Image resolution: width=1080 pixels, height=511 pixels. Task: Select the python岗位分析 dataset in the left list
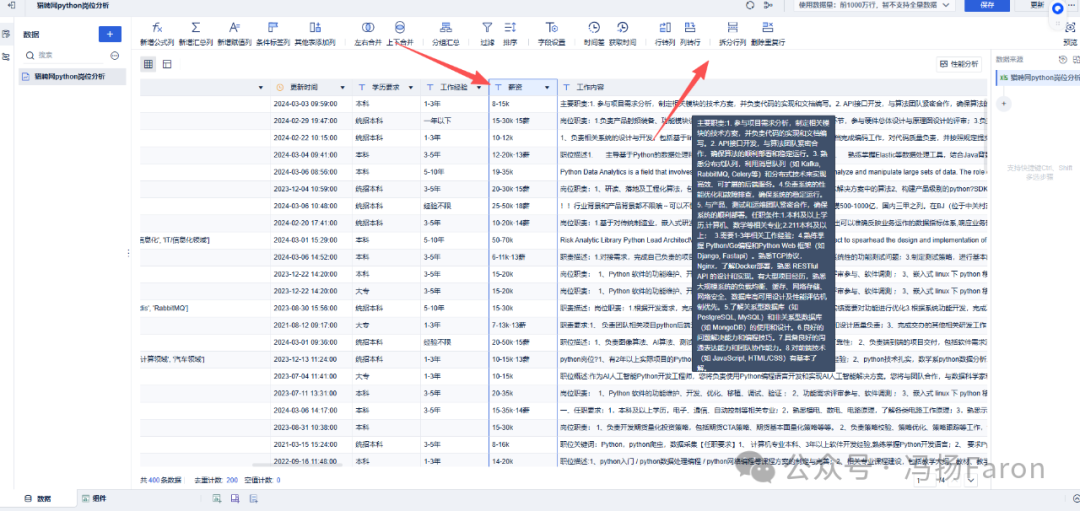[x=72, y=76]
